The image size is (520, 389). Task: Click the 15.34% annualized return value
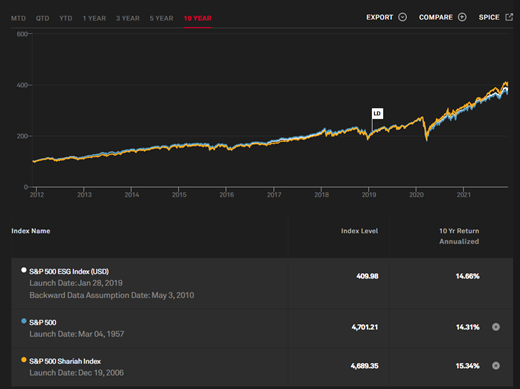click(468, 366)
